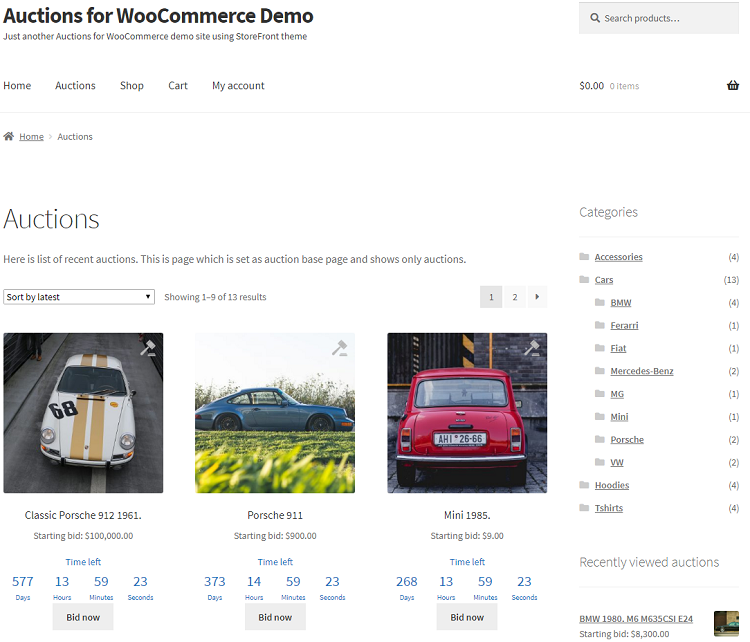This screenshot has height=642, width=750.
Task: Click the gavel icon on Classic Porsche 912 image
Action: tap(148, 348)
